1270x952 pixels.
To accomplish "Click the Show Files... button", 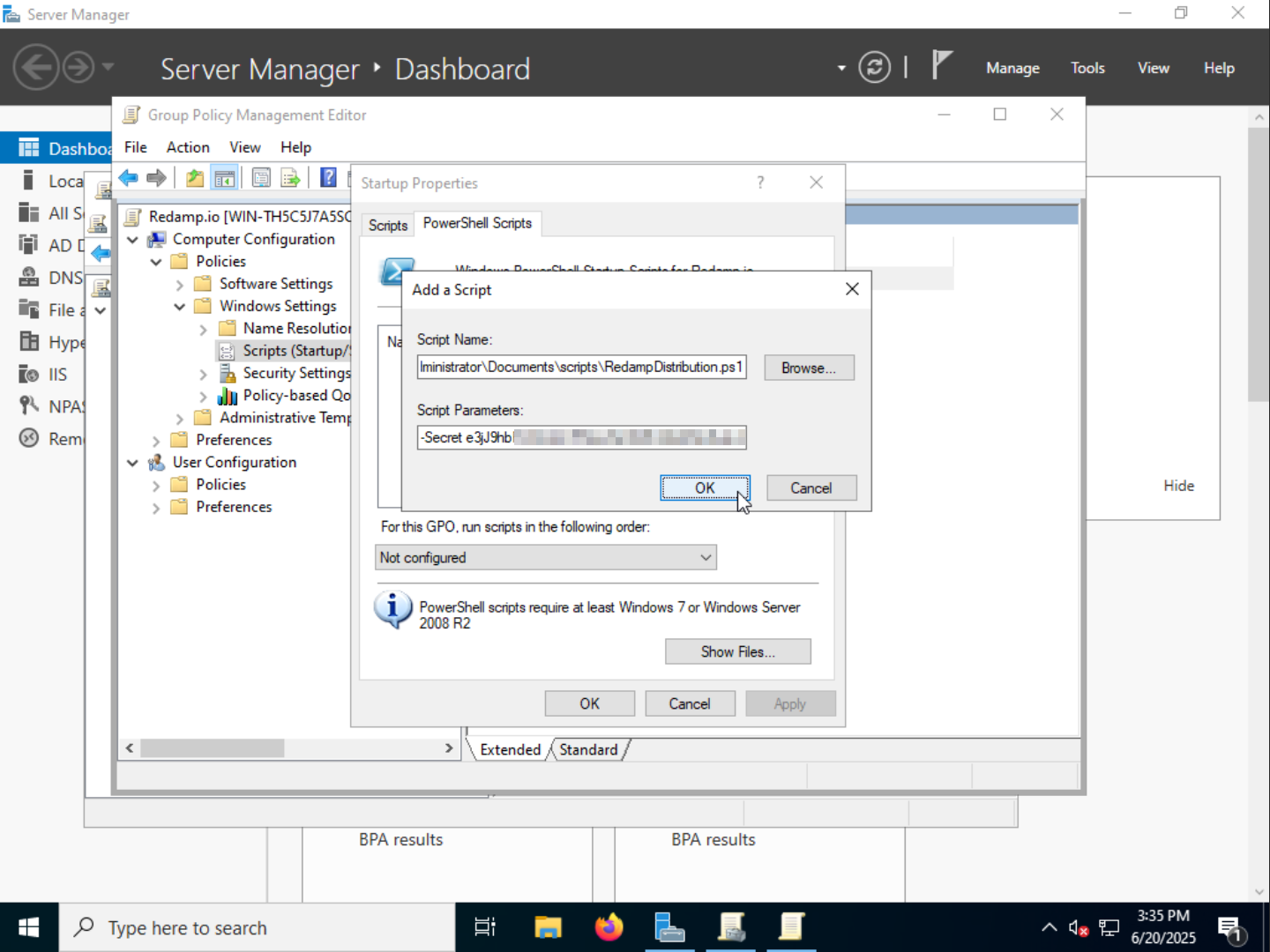I will coord(737,651).
